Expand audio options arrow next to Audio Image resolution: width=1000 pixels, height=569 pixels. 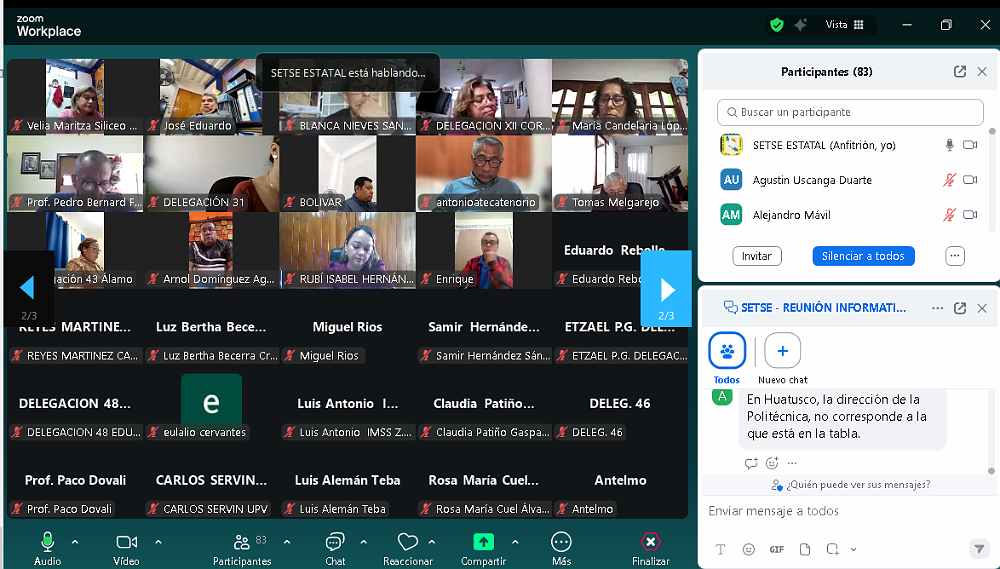click(x=79, y=542)
